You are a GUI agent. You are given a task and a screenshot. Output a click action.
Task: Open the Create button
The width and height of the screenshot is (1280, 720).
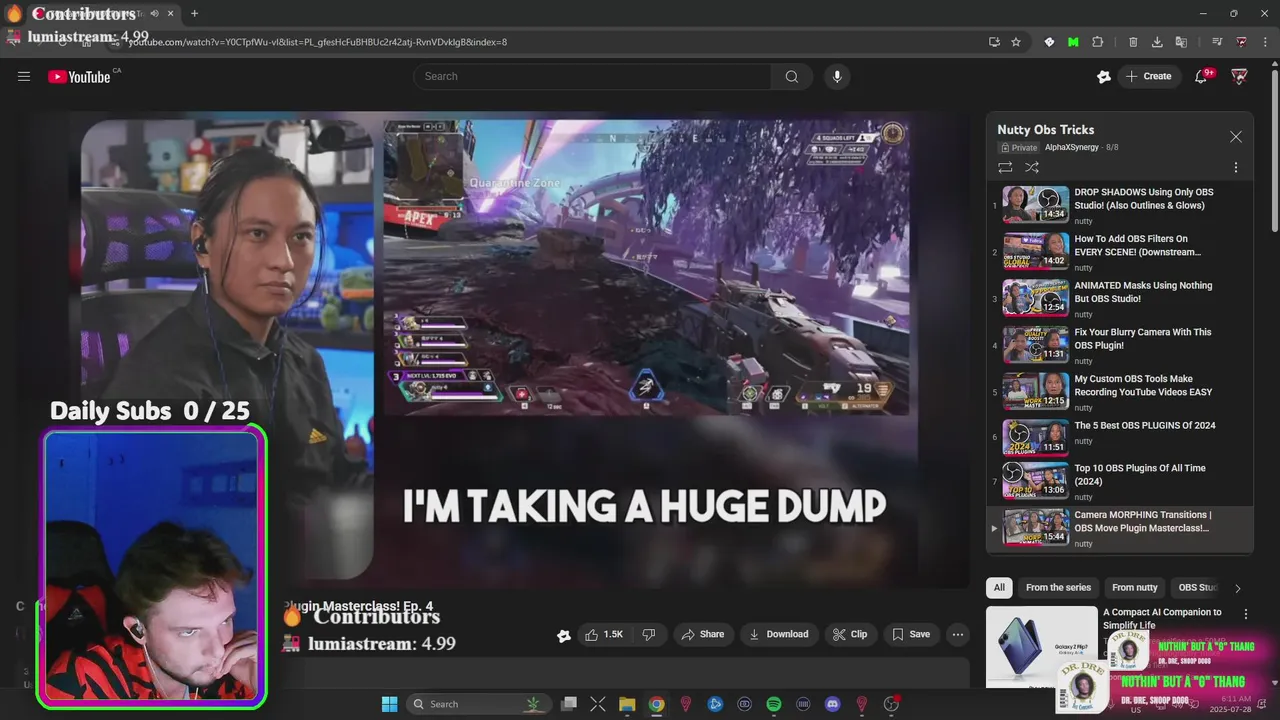(1148, 76)
